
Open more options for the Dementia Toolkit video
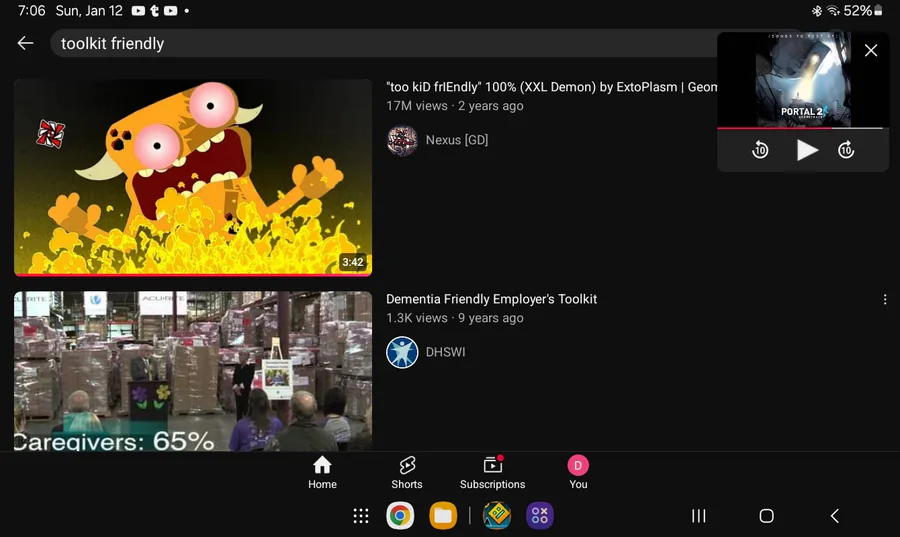point(885,299)
